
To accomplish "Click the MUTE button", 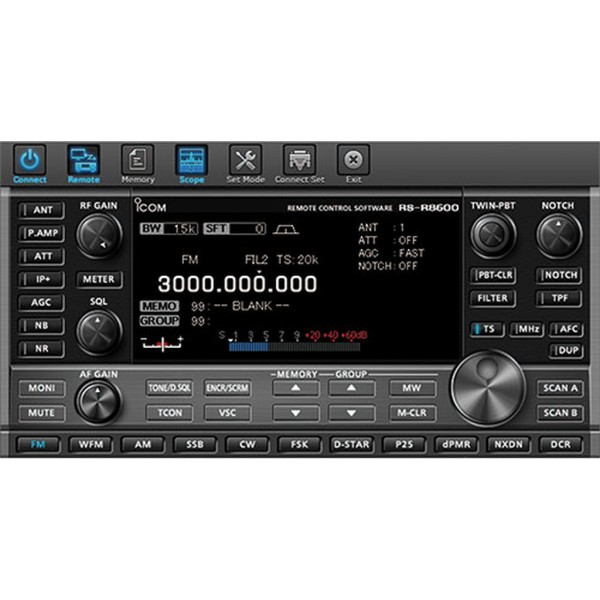I will [42, 413].
